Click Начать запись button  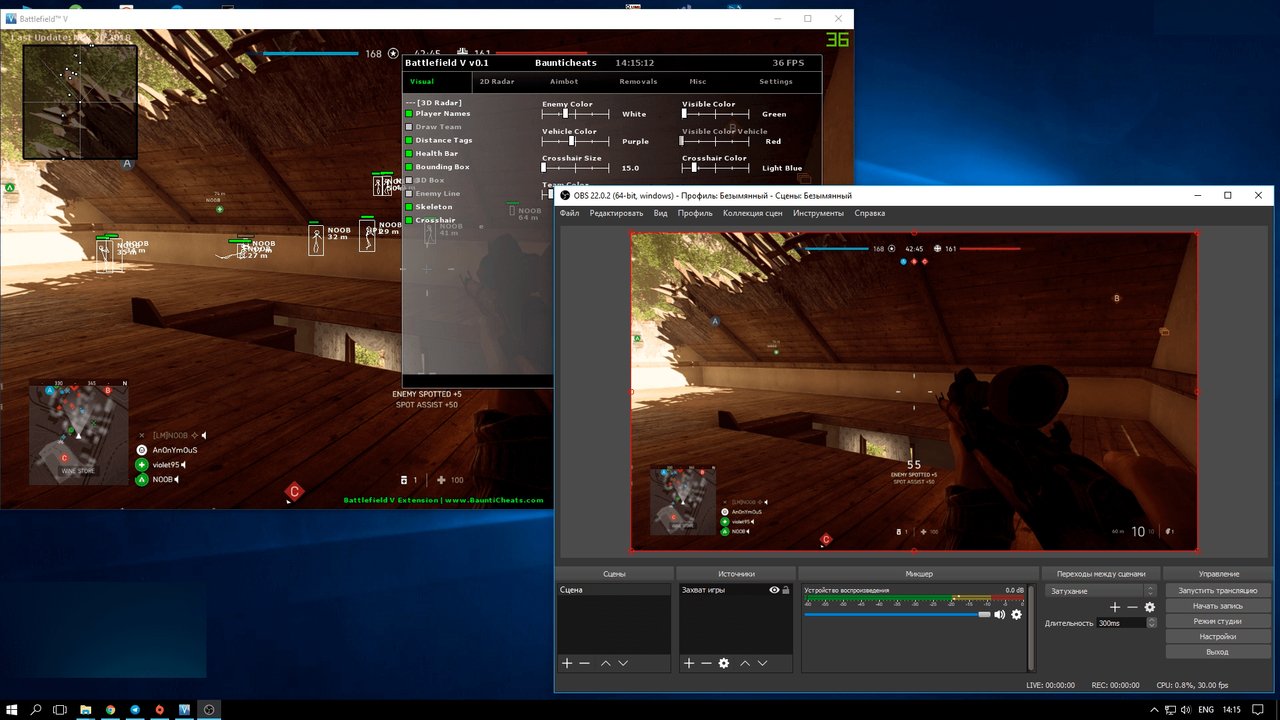click(1217, 606)
